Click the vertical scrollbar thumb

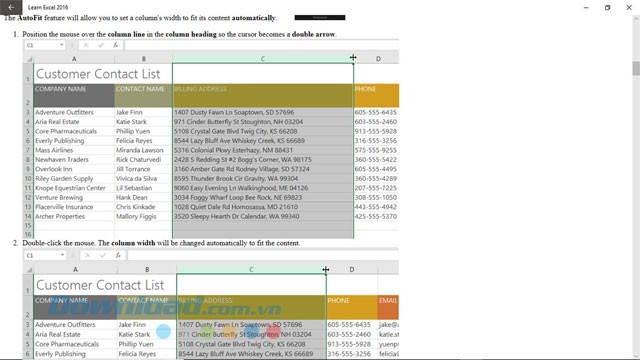point(636,68)
